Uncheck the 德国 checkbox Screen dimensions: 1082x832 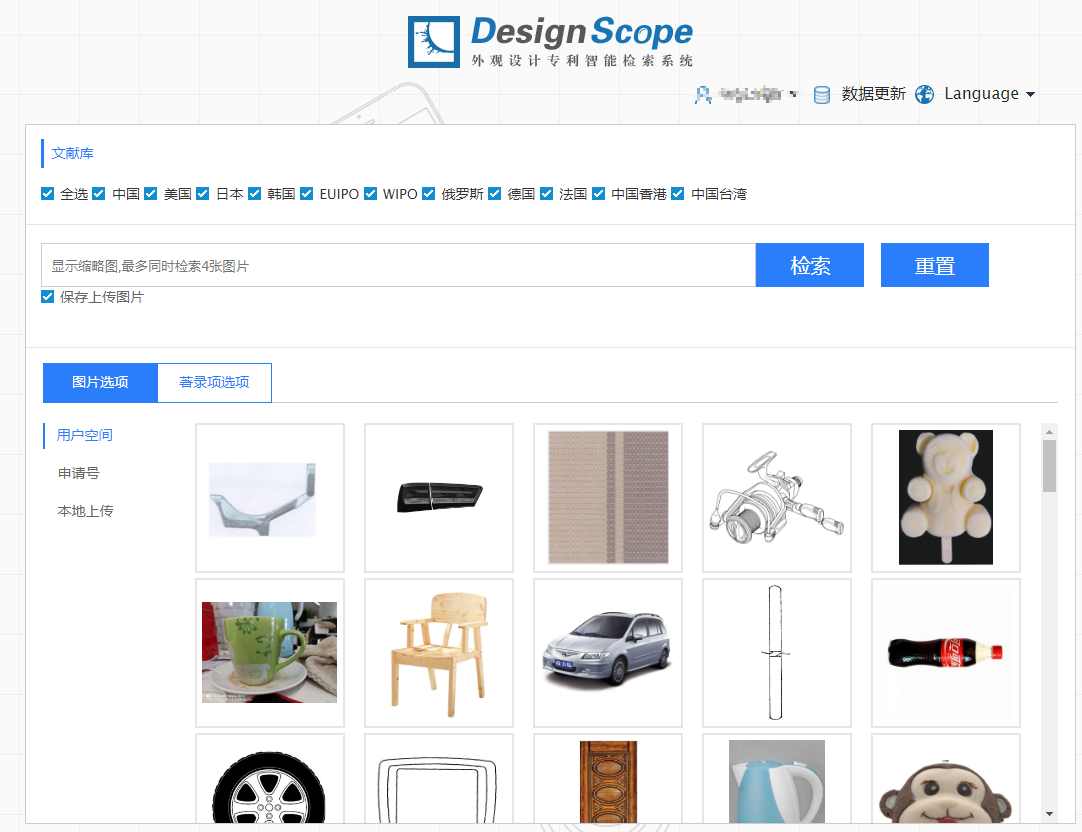tap(494, 194)
